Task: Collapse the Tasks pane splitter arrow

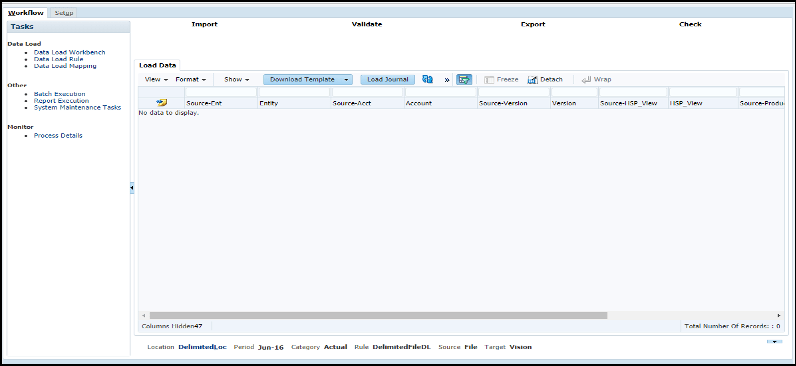Action: [131, 188]
